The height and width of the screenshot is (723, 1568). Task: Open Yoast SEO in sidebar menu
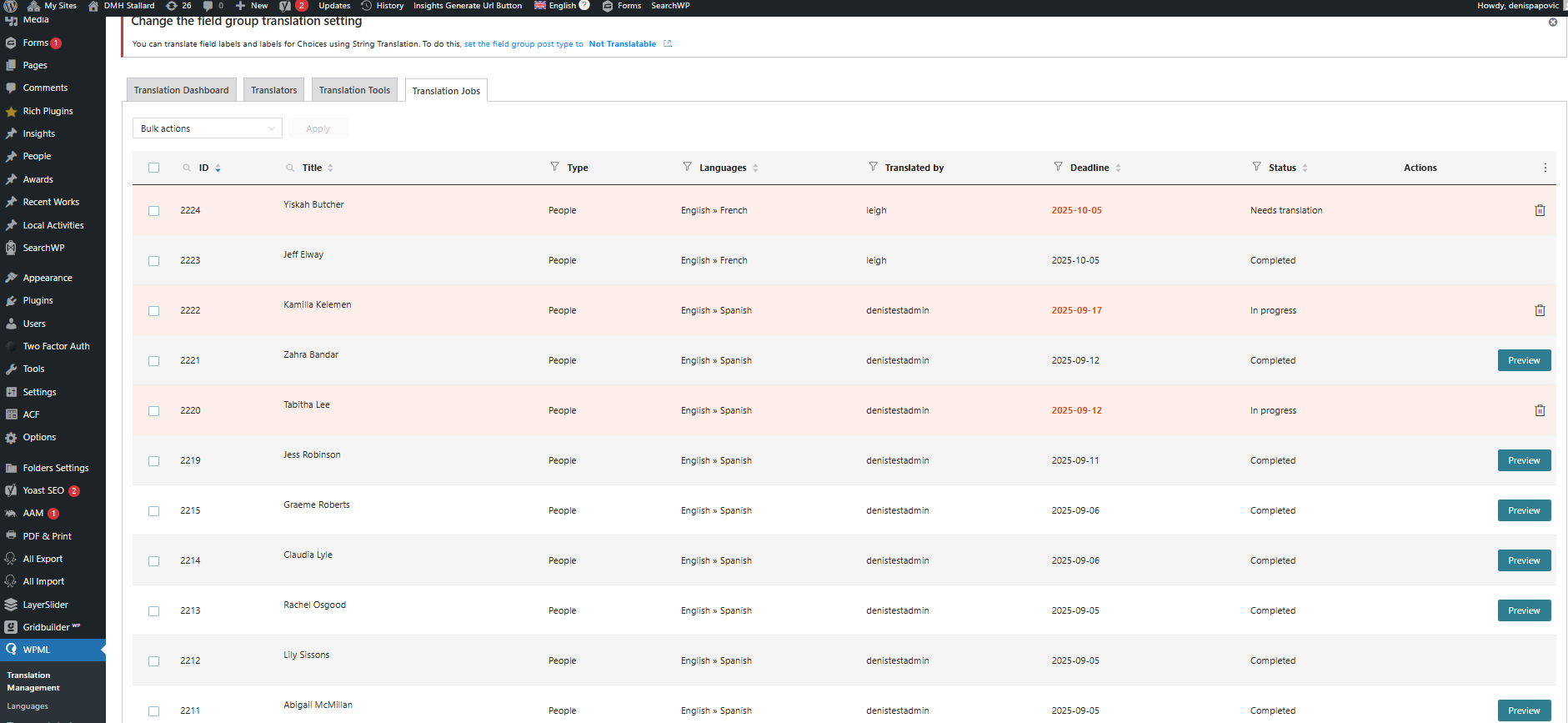coord(43,490)
